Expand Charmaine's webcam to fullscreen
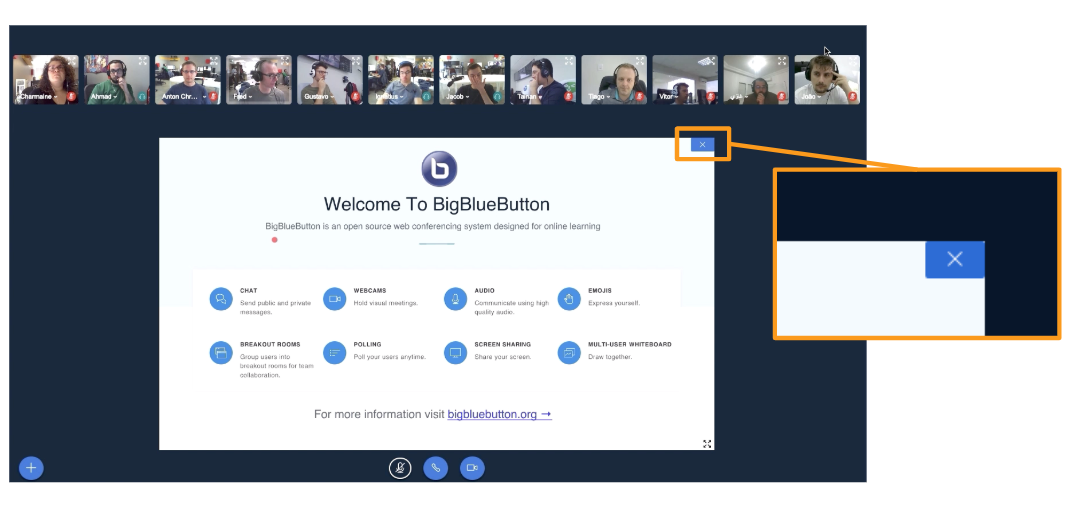1074x513 pixels. pyautogui.click(x=72, y=61)
